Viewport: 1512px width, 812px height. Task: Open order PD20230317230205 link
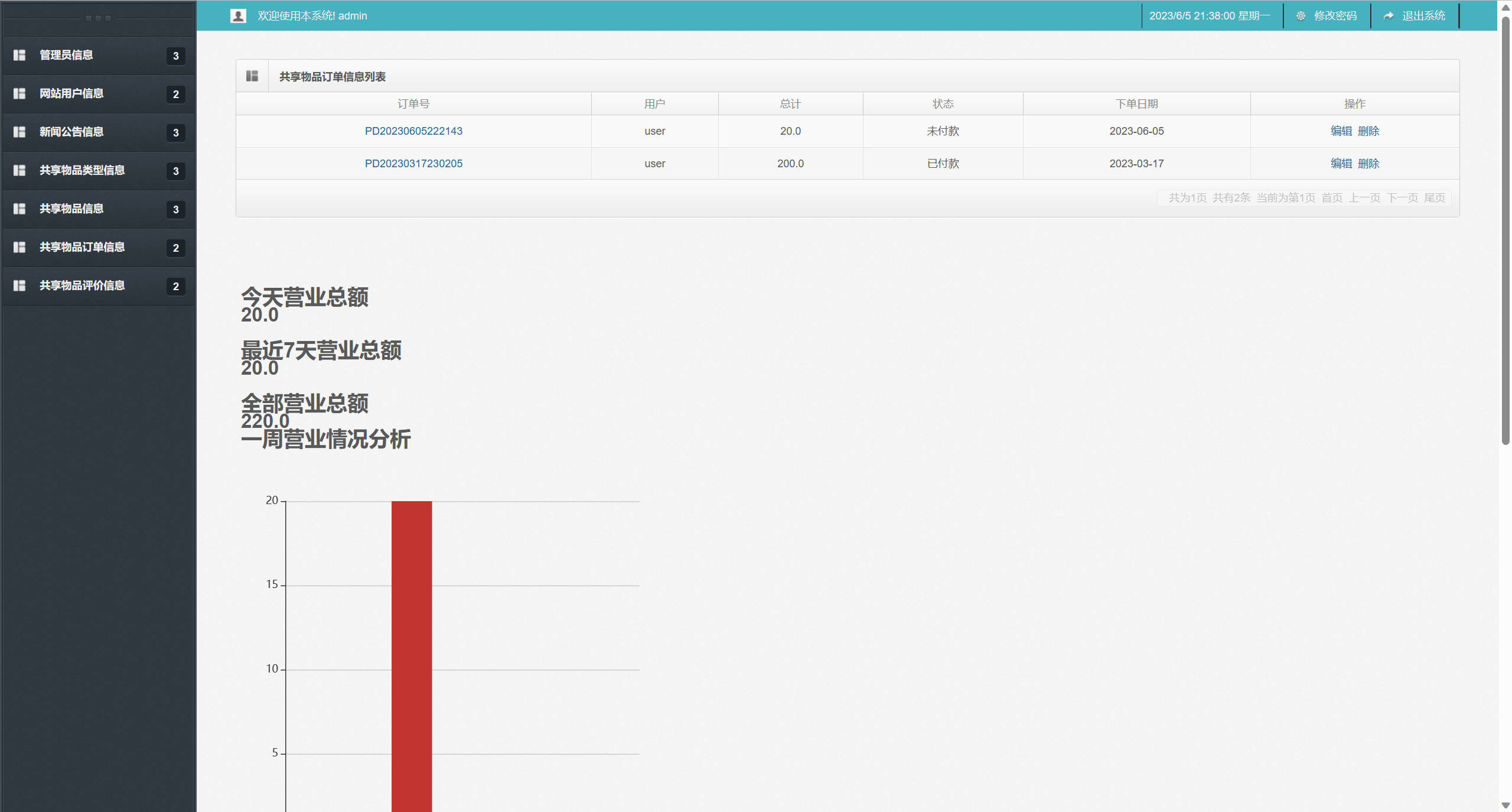[413, 164]
